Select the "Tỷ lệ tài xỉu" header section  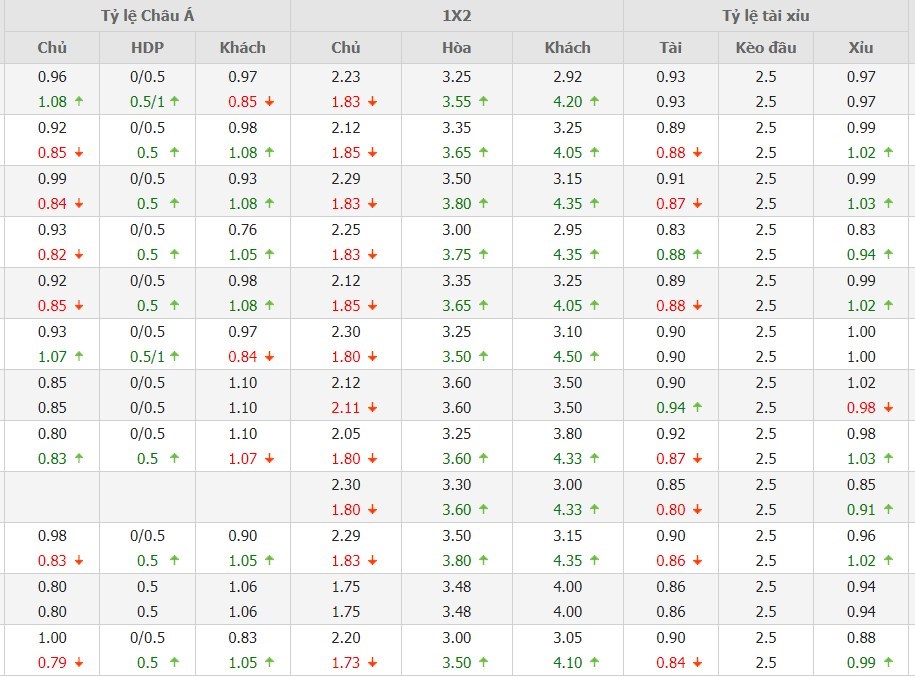pyautogui.click(x=767, y=16)
